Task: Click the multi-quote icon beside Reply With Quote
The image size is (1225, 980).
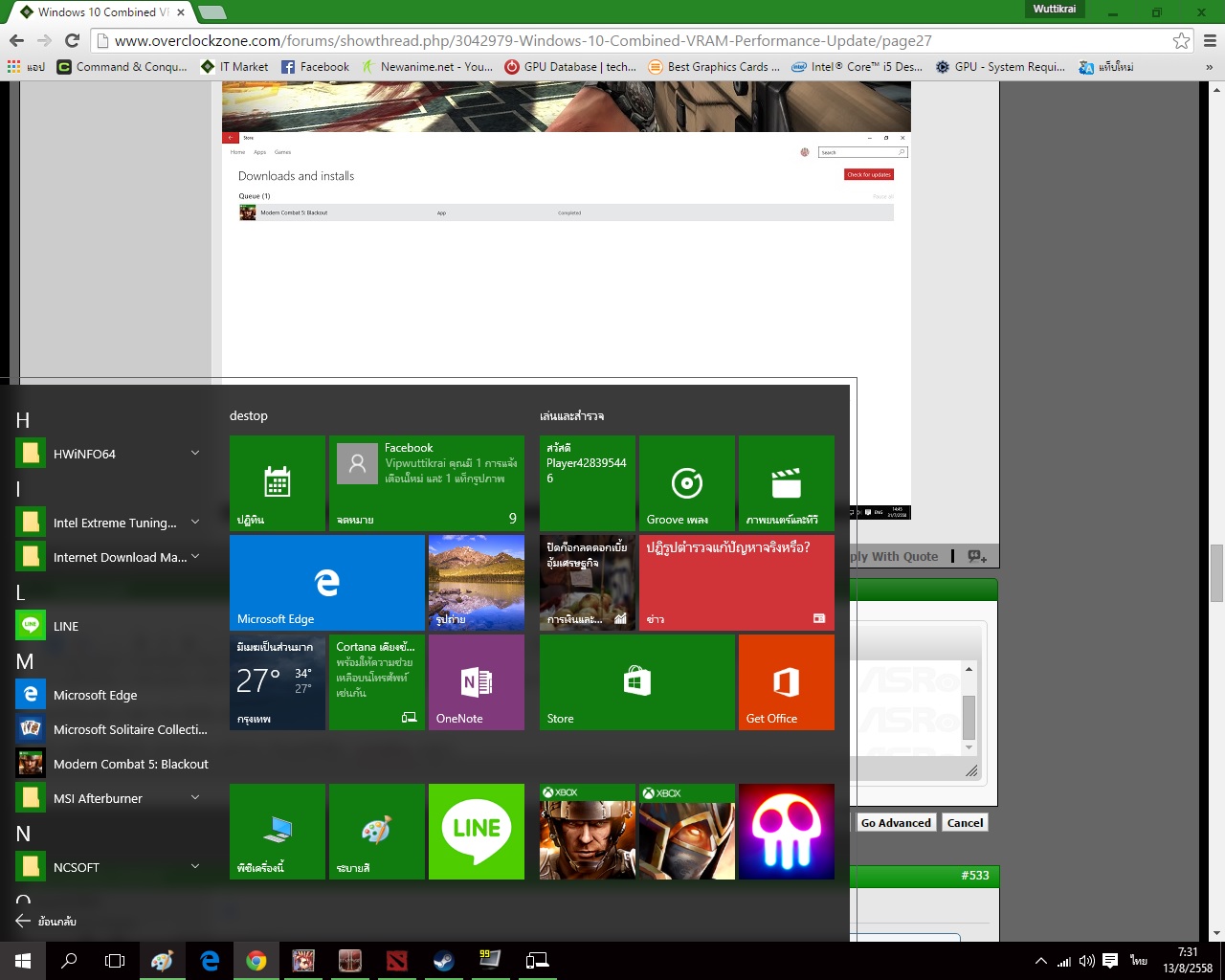Action: click(x=976, y=556)
